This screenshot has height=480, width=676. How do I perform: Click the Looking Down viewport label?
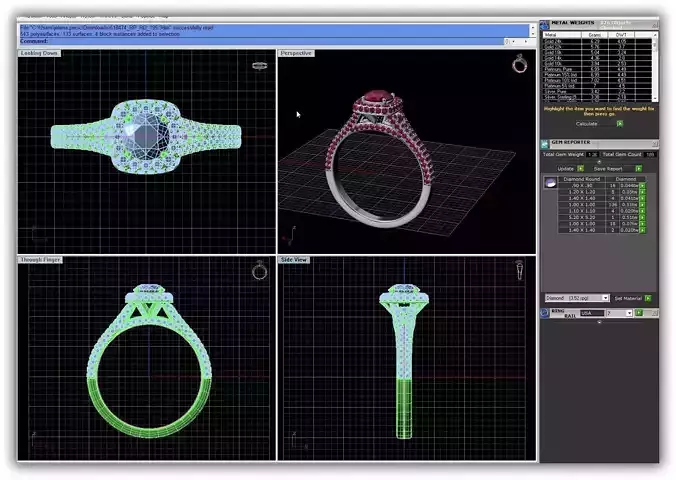coord(39,53)
